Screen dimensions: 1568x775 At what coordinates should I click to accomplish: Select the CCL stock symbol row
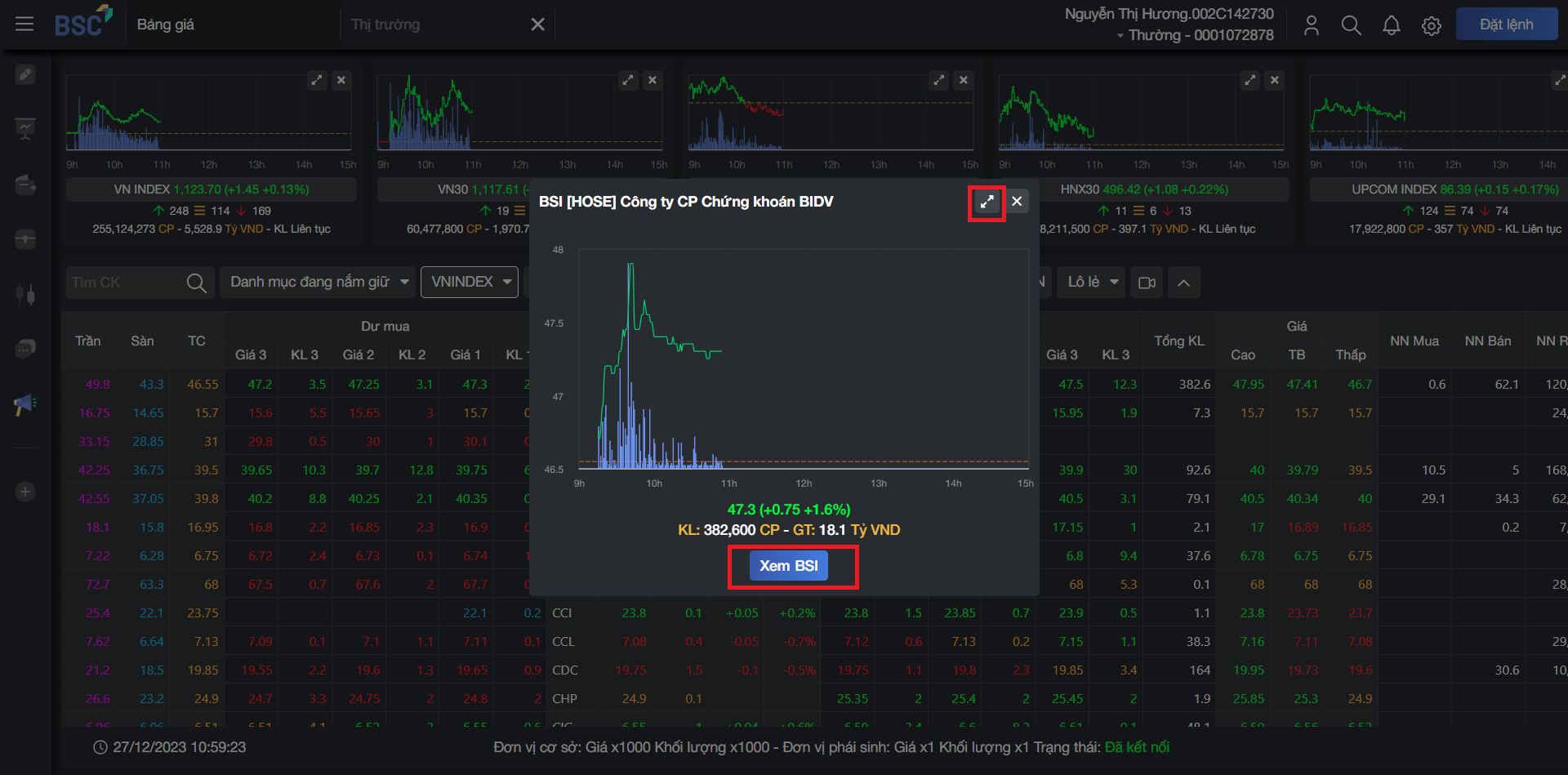click(563, 641)
